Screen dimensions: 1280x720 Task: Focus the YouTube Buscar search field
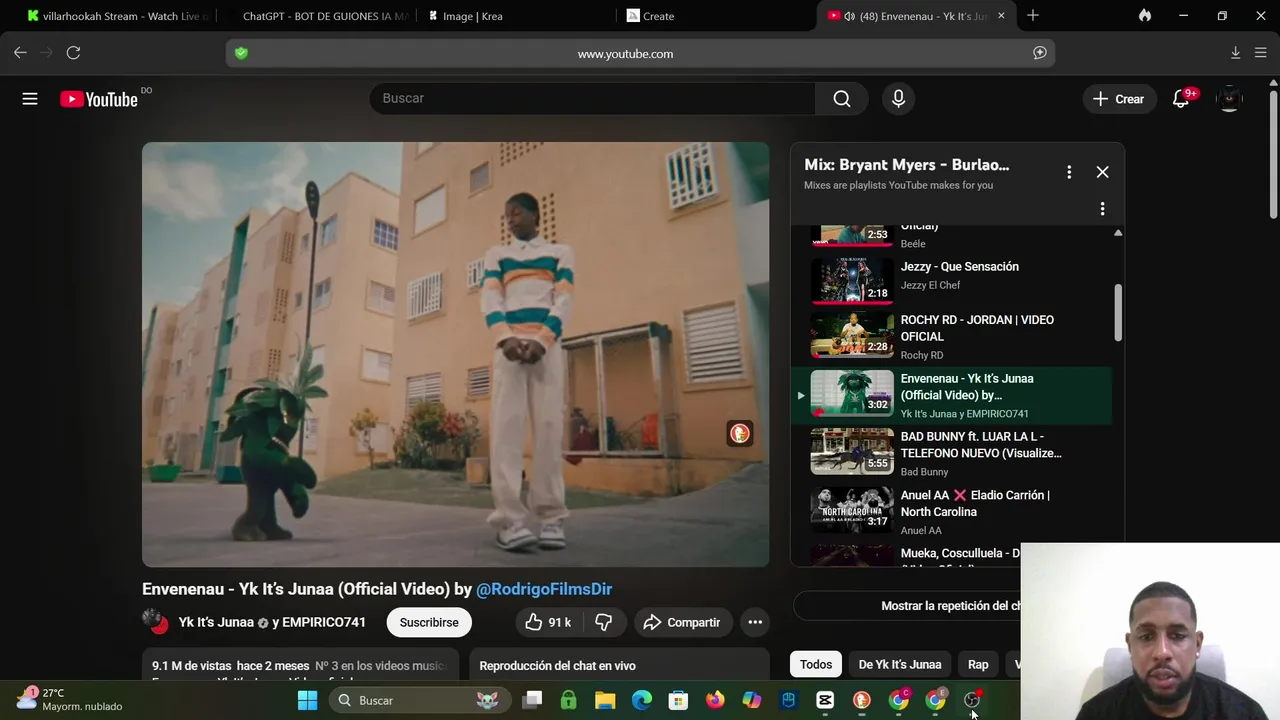(x=593, y=98)
